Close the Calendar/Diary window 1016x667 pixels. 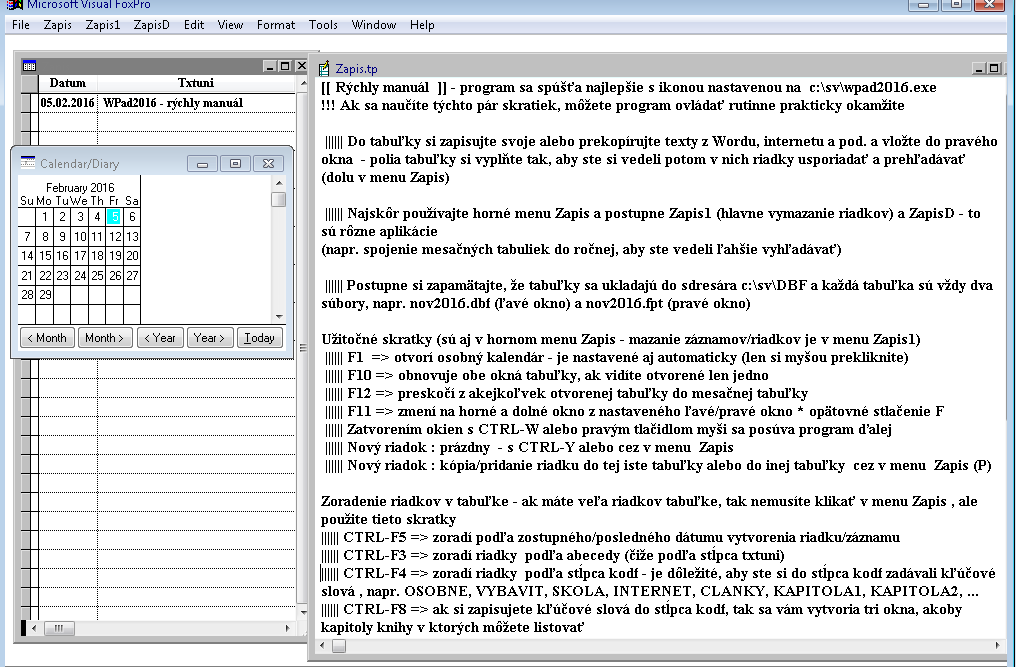point(266,163)
